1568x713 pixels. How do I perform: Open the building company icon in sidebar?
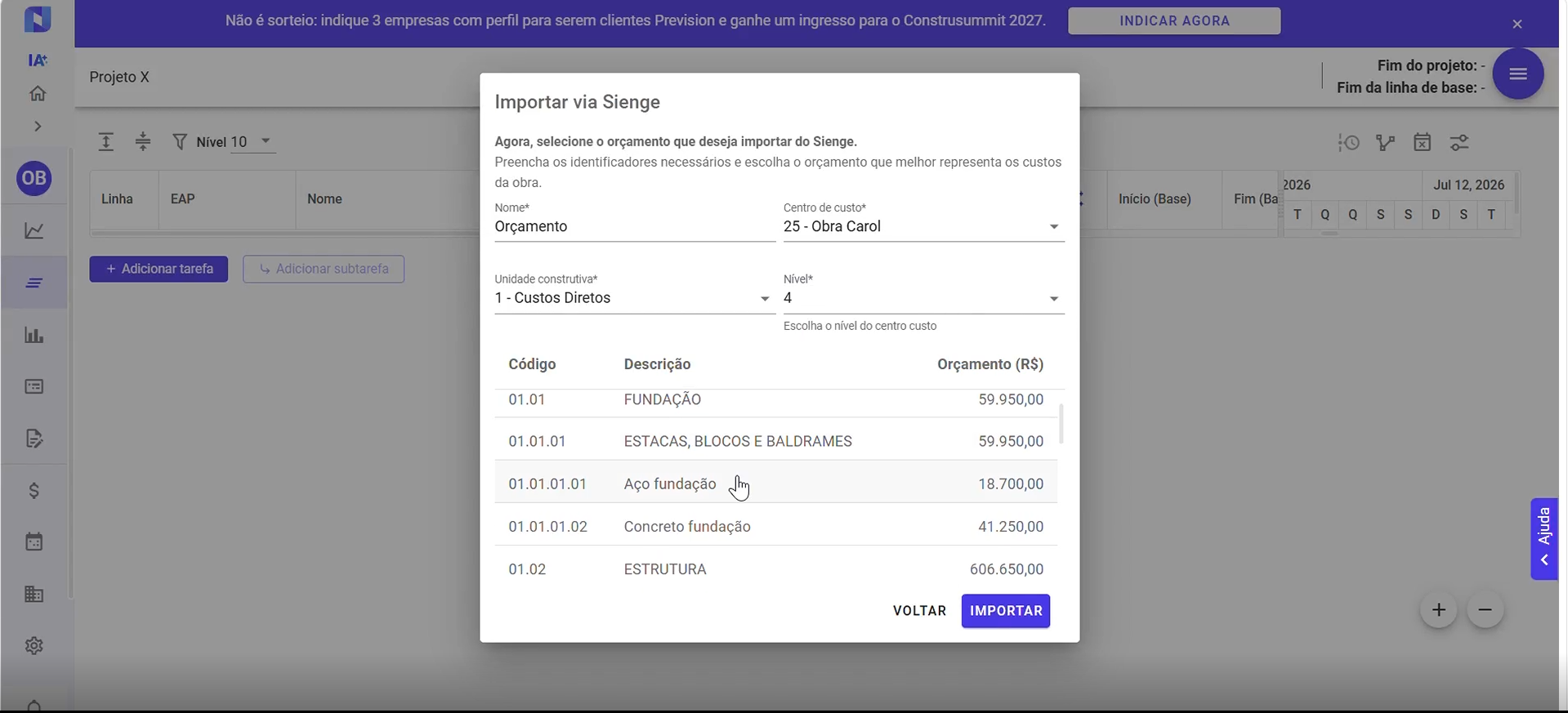click(34, 594)
